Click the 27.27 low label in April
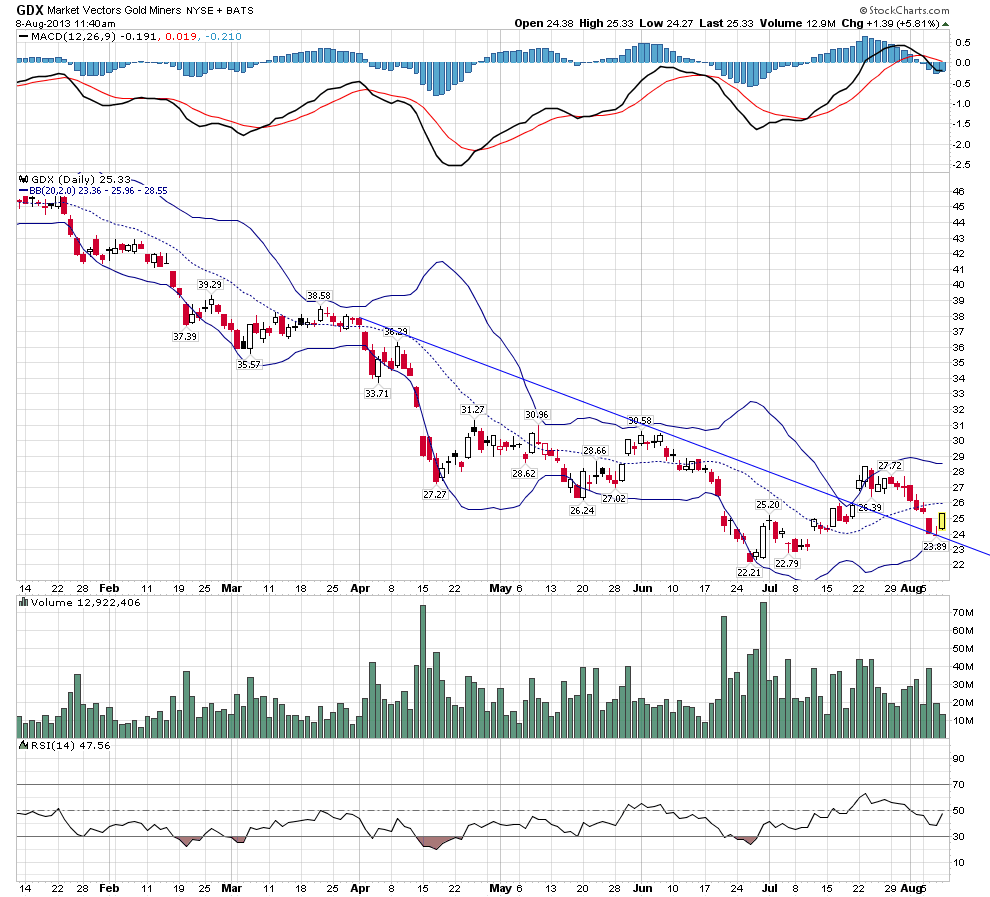This screenshot has width=990, height=897. [x=435, y=494]
